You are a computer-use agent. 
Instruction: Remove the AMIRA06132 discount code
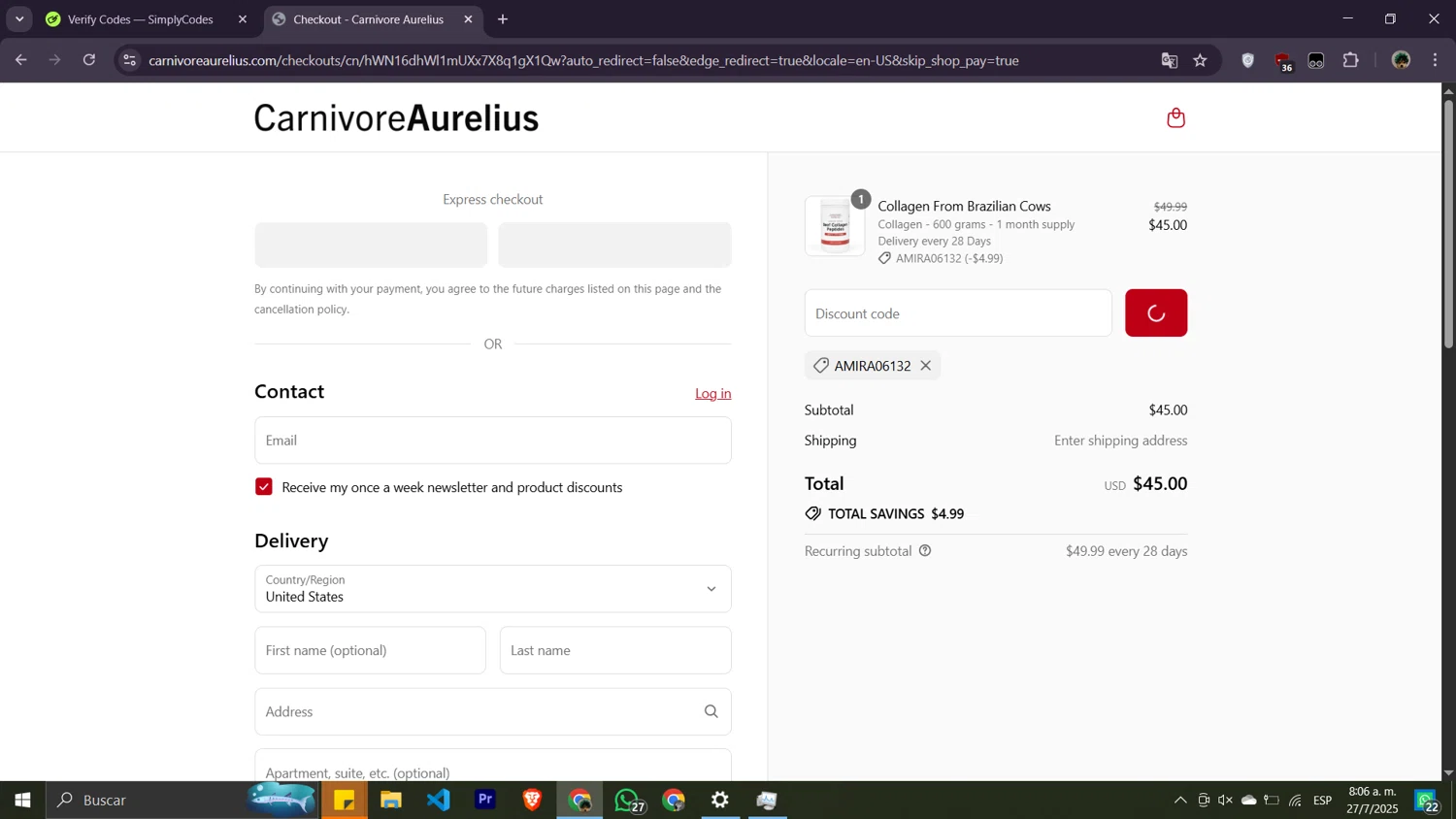coord(925,366)
